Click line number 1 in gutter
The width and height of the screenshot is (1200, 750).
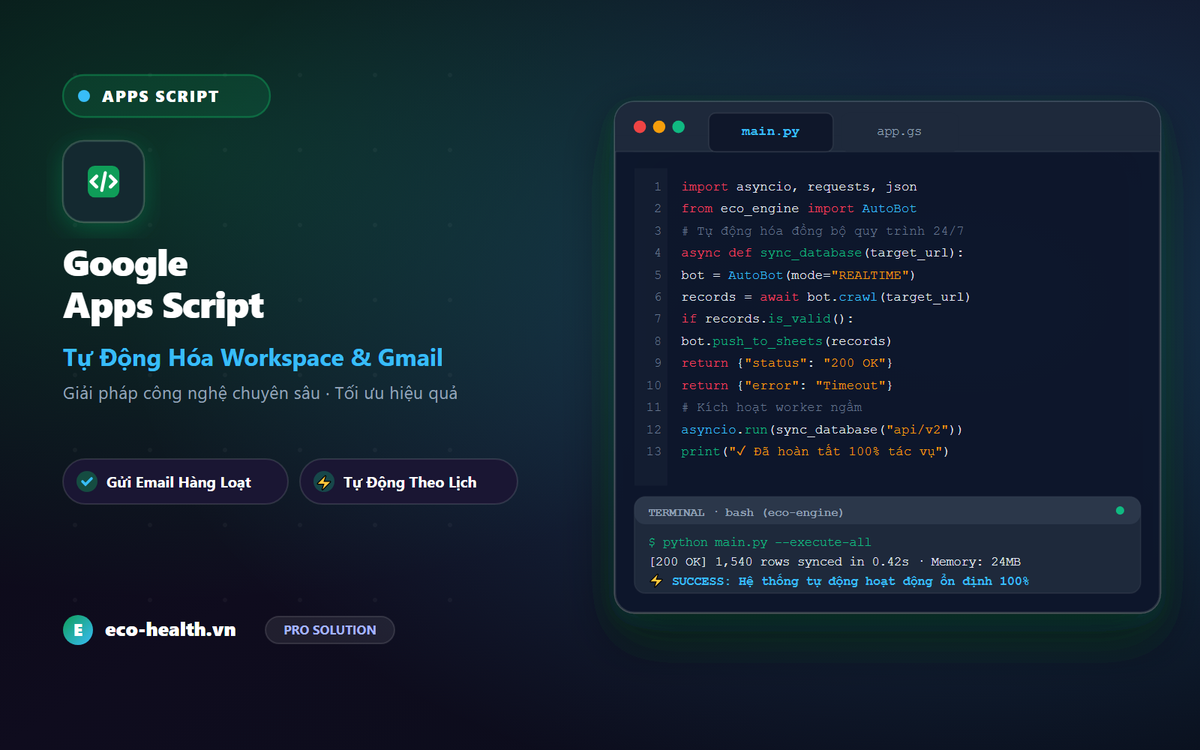click(657, 187)
